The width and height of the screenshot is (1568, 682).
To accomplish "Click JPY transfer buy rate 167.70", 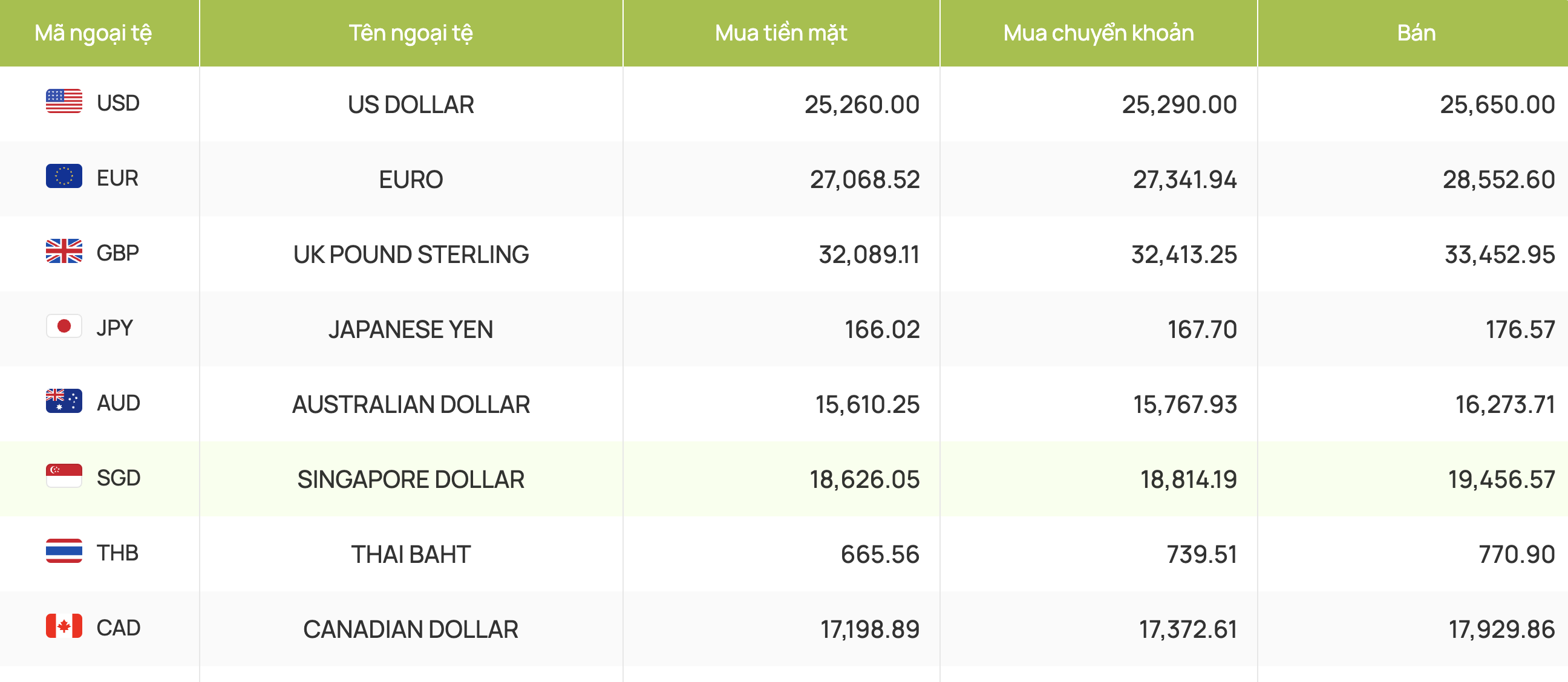I will 1202,329.
